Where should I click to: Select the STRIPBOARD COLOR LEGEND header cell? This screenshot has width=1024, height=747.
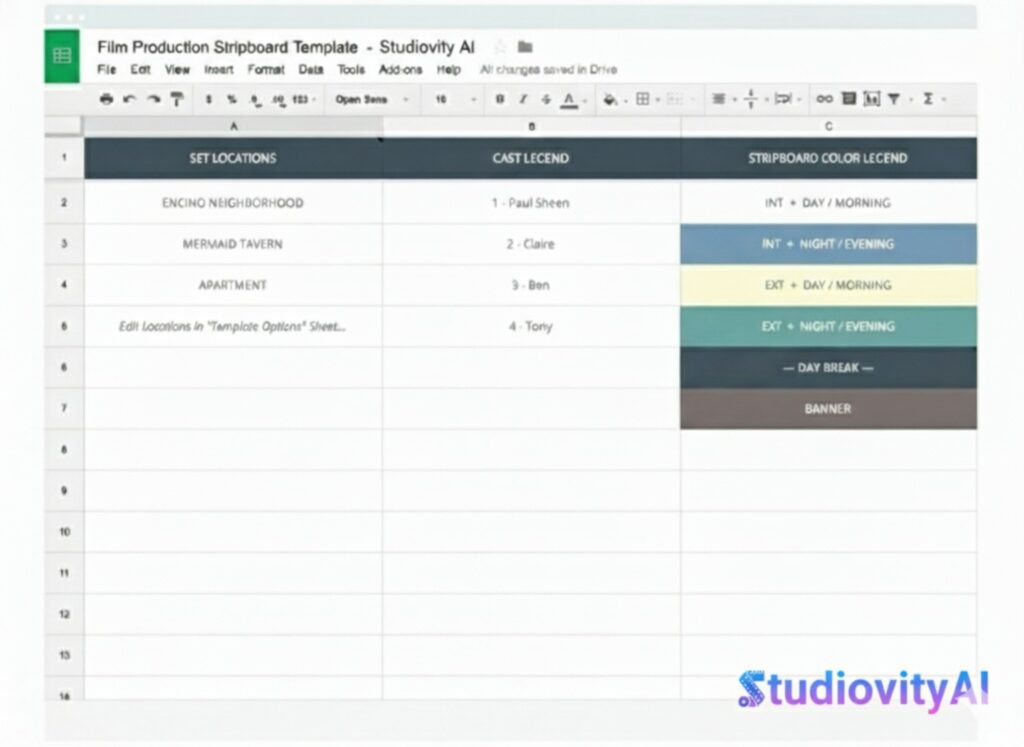[829, 158]
